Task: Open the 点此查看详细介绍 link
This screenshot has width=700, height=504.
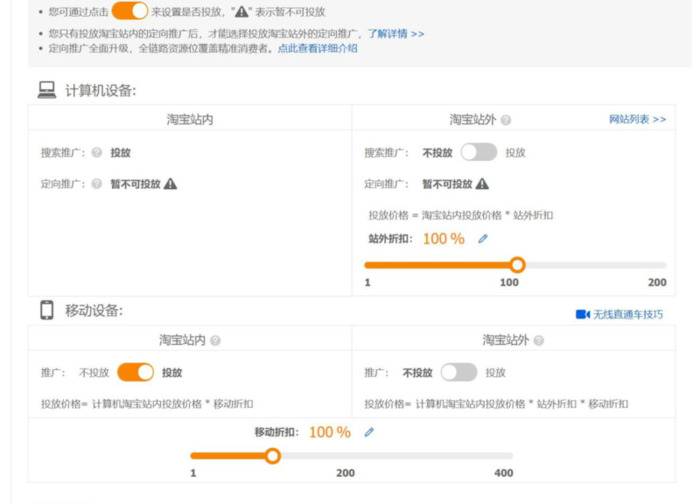Action: [317, 49]
